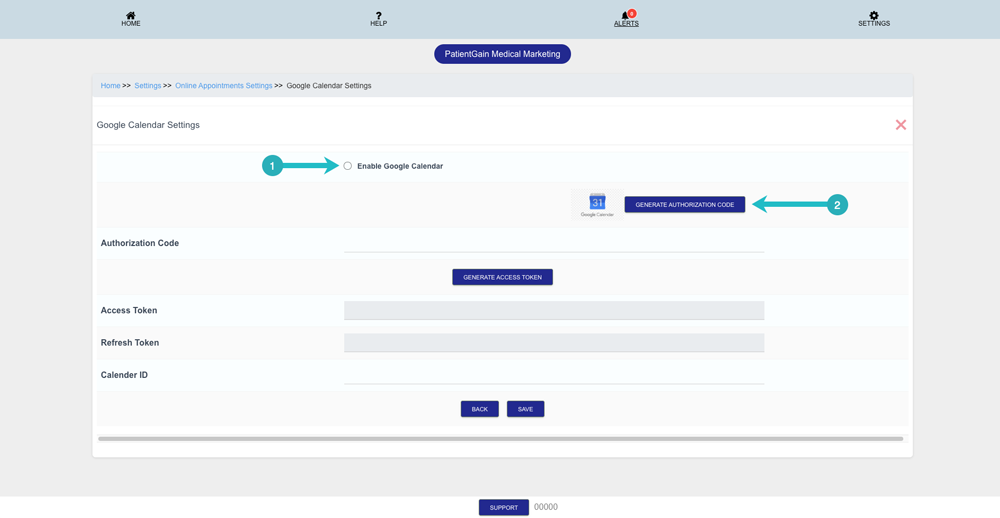Image resolution: width=1000 pixels, height=518 pixels.
Task: Click the Refresh Token label
Action: 130,343
